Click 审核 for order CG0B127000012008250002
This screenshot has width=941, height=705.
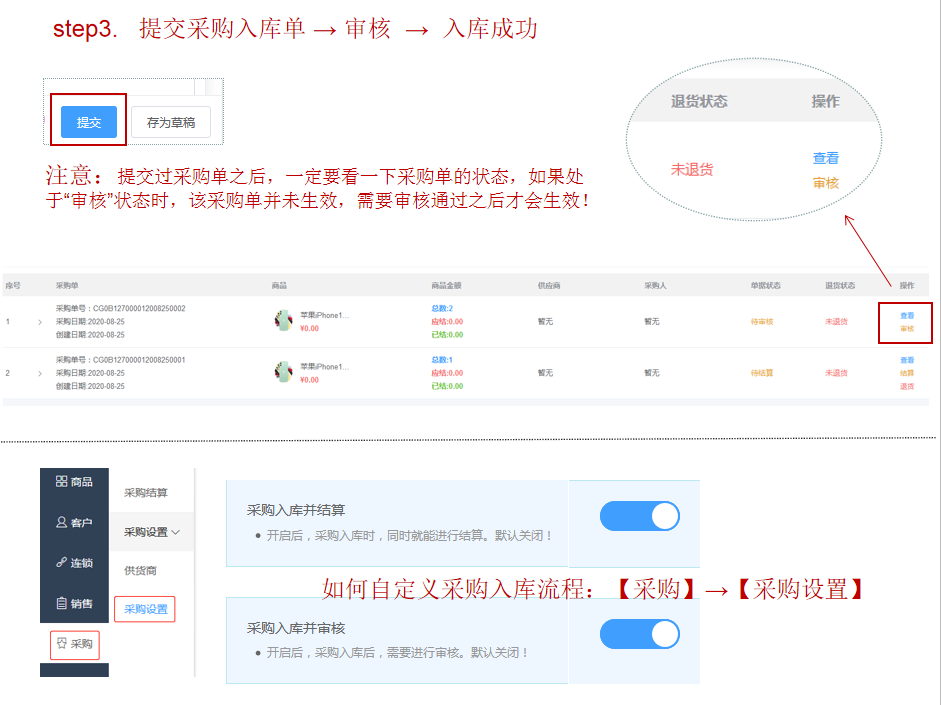coord(907,329)
